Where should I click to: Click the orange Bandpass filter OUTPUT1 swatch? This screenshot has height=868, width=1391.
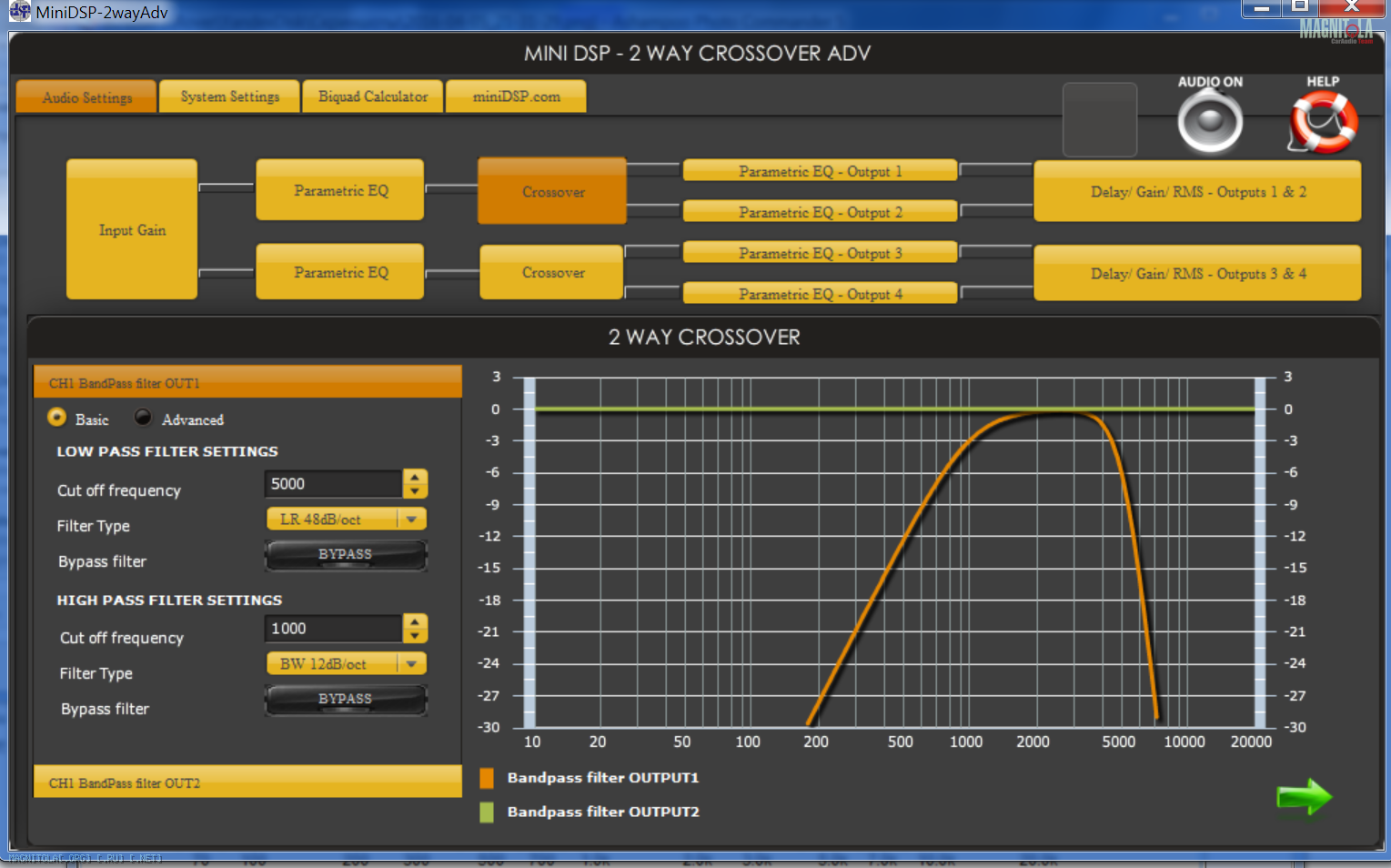[487, 778]
